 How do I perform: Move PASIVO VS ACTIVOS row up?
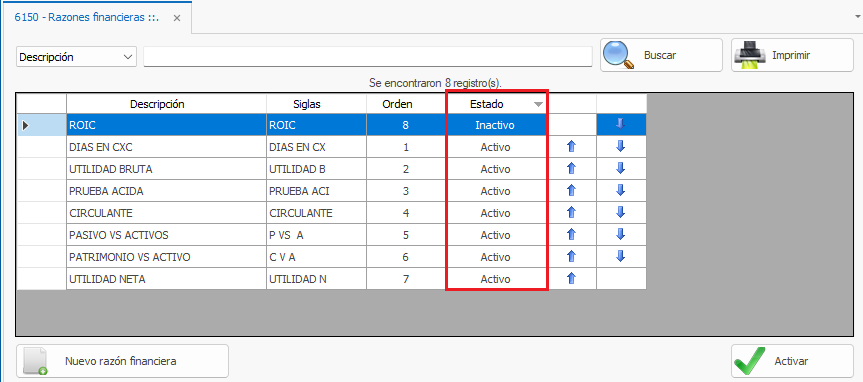tap(571, 234)
